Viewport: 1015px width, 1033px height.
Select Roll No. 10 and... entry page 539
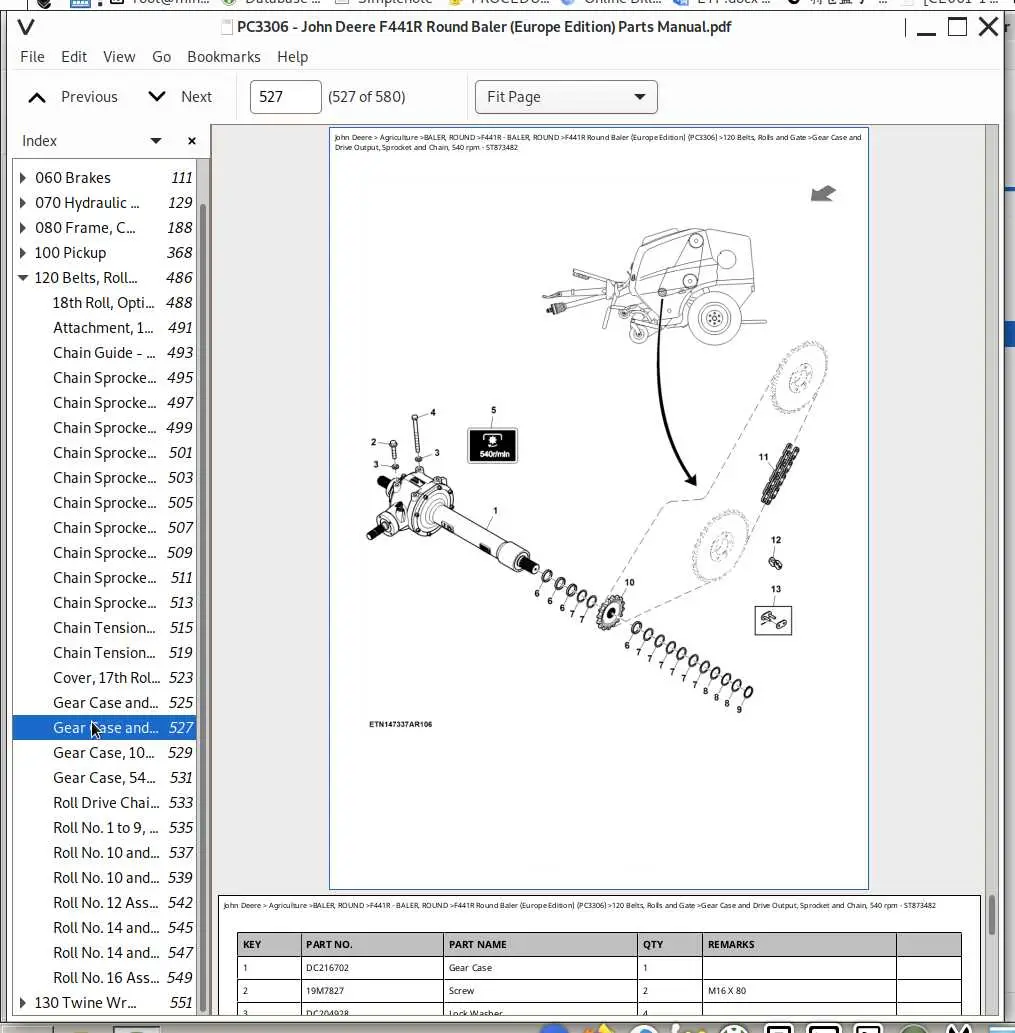click(104, 878)
